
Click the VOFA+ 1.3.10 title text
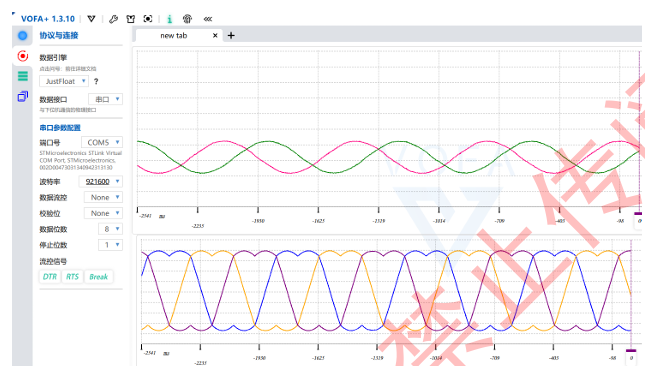tap(48, 19)
